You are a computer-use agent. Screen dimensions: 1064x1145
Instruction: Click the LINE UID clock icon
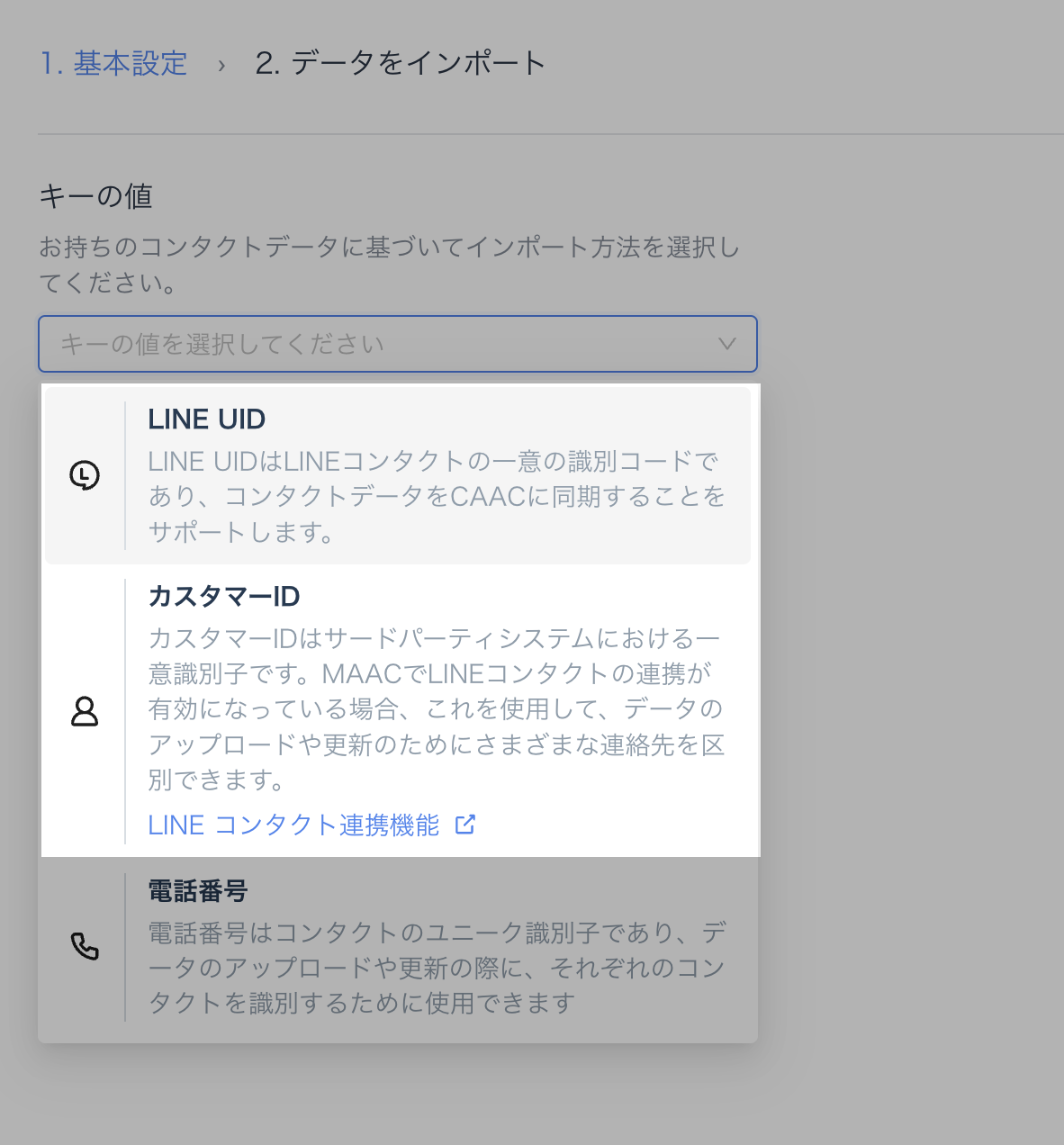(x=85, y=475)
